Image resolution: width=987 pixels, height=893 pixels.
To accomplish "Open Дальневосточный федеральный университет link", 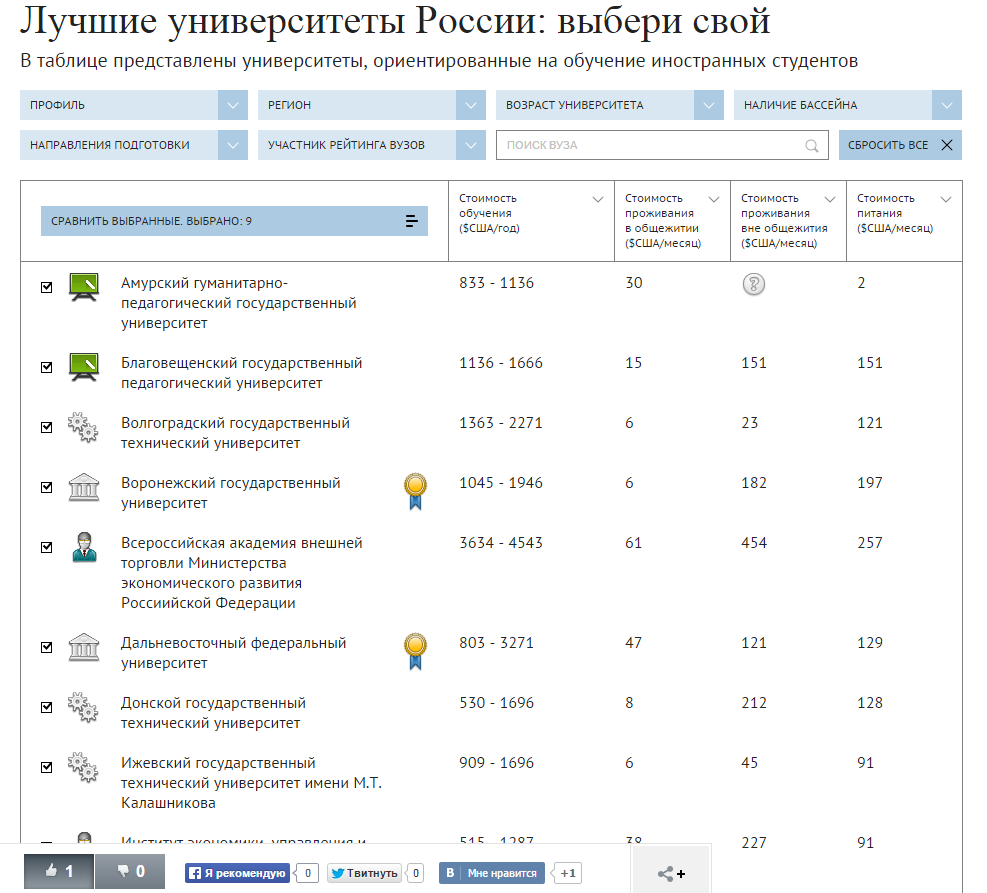I will coord(234,653).
